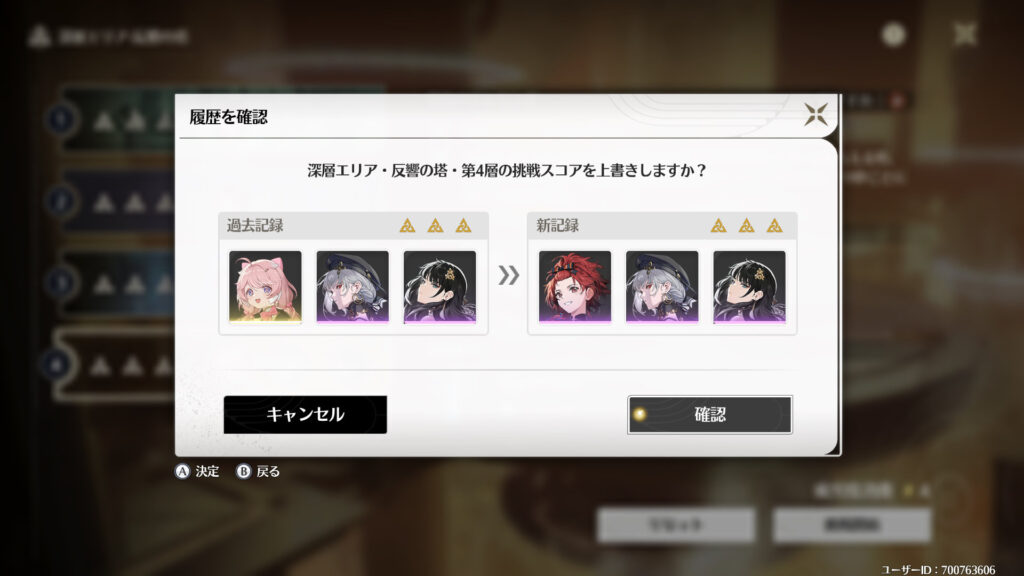This screenshot has height=576, width=1024.
Task: Select the pink-haired character portrait in 過去記録
Action: (265, 287)
